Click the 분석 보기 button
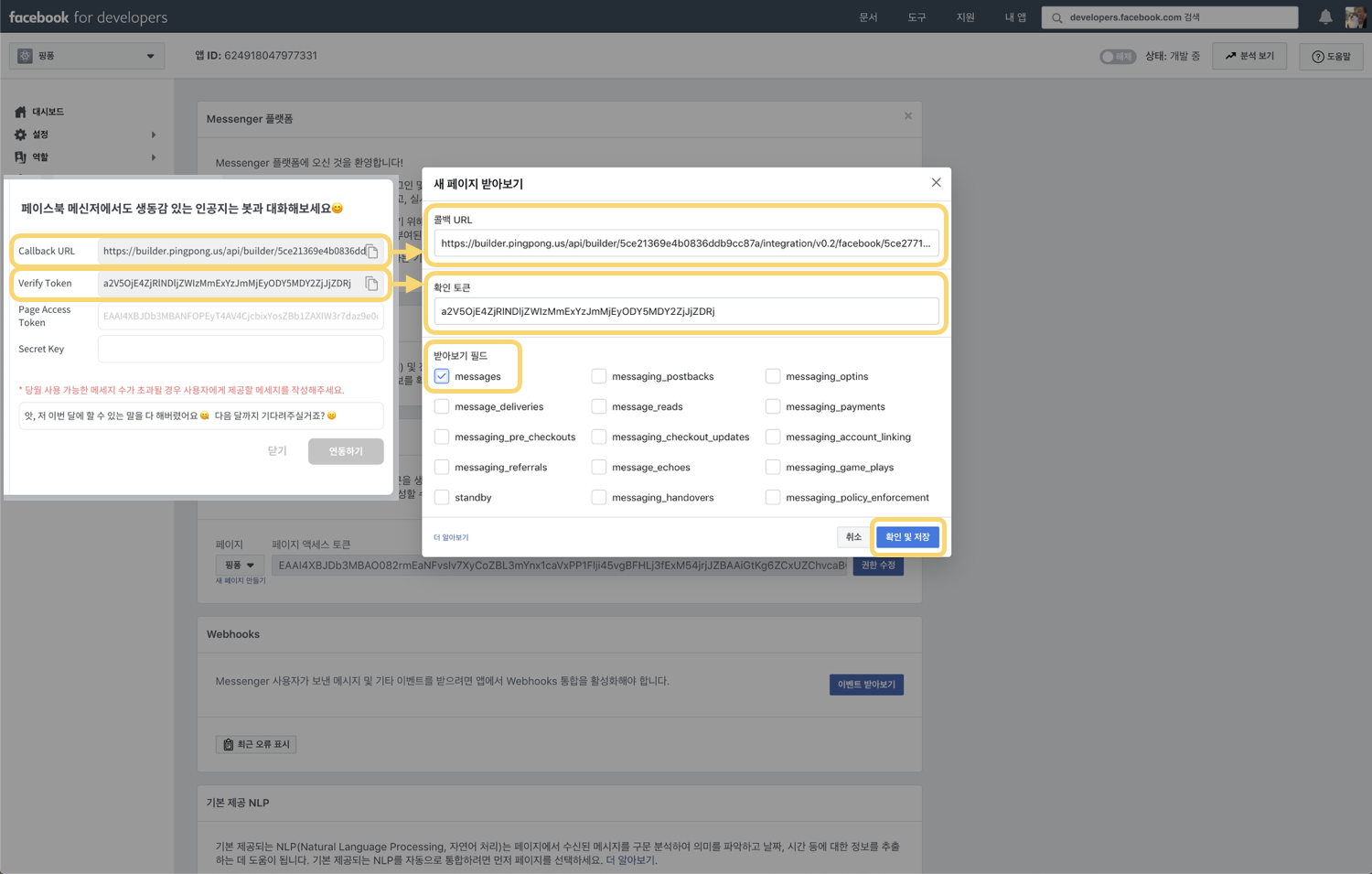The height and width of the screenshot is (874, 1372). [x=1249, y=56]
